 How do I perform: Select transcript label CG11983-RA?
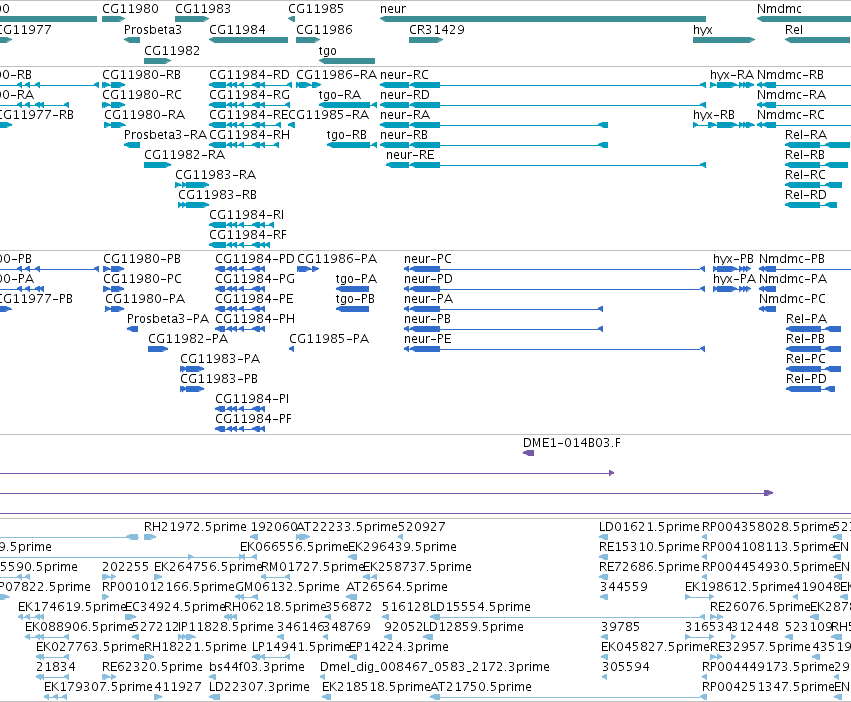[215, 175]
